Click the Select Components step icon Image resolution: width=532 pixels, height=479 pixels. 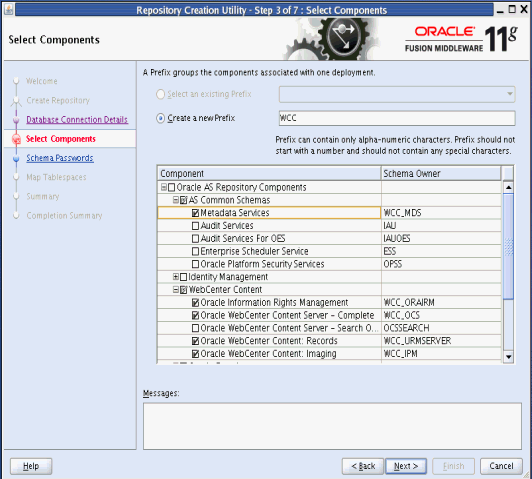pyautogui.click(x=16, y=139)
